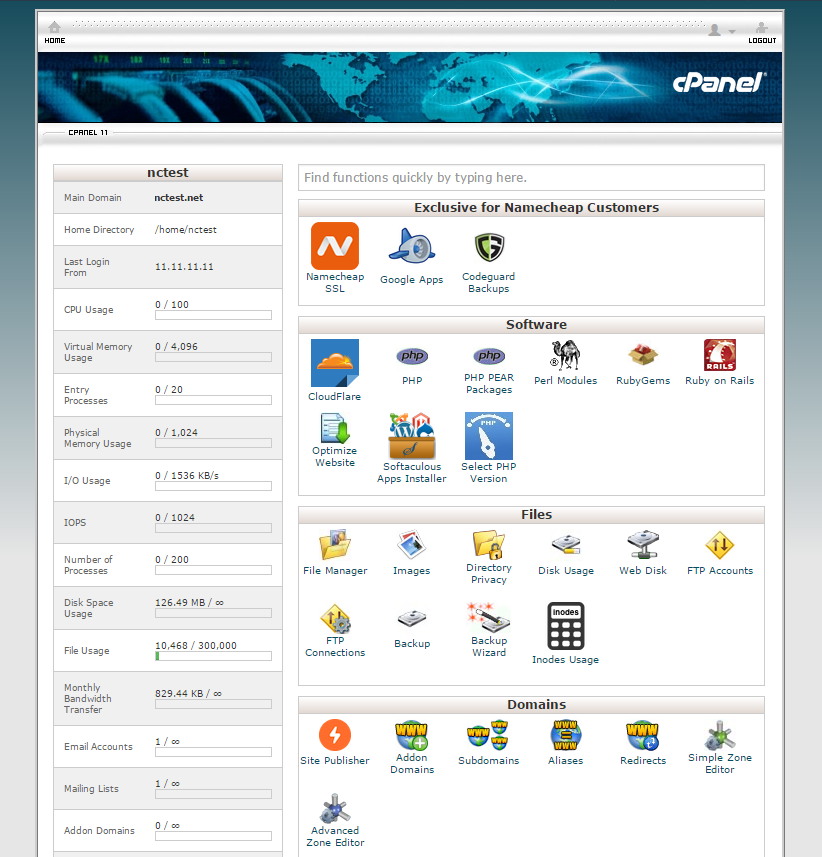The image size is (822, 857).
Task: Open Optimize Website icon
Action: (x=334, y=428)
